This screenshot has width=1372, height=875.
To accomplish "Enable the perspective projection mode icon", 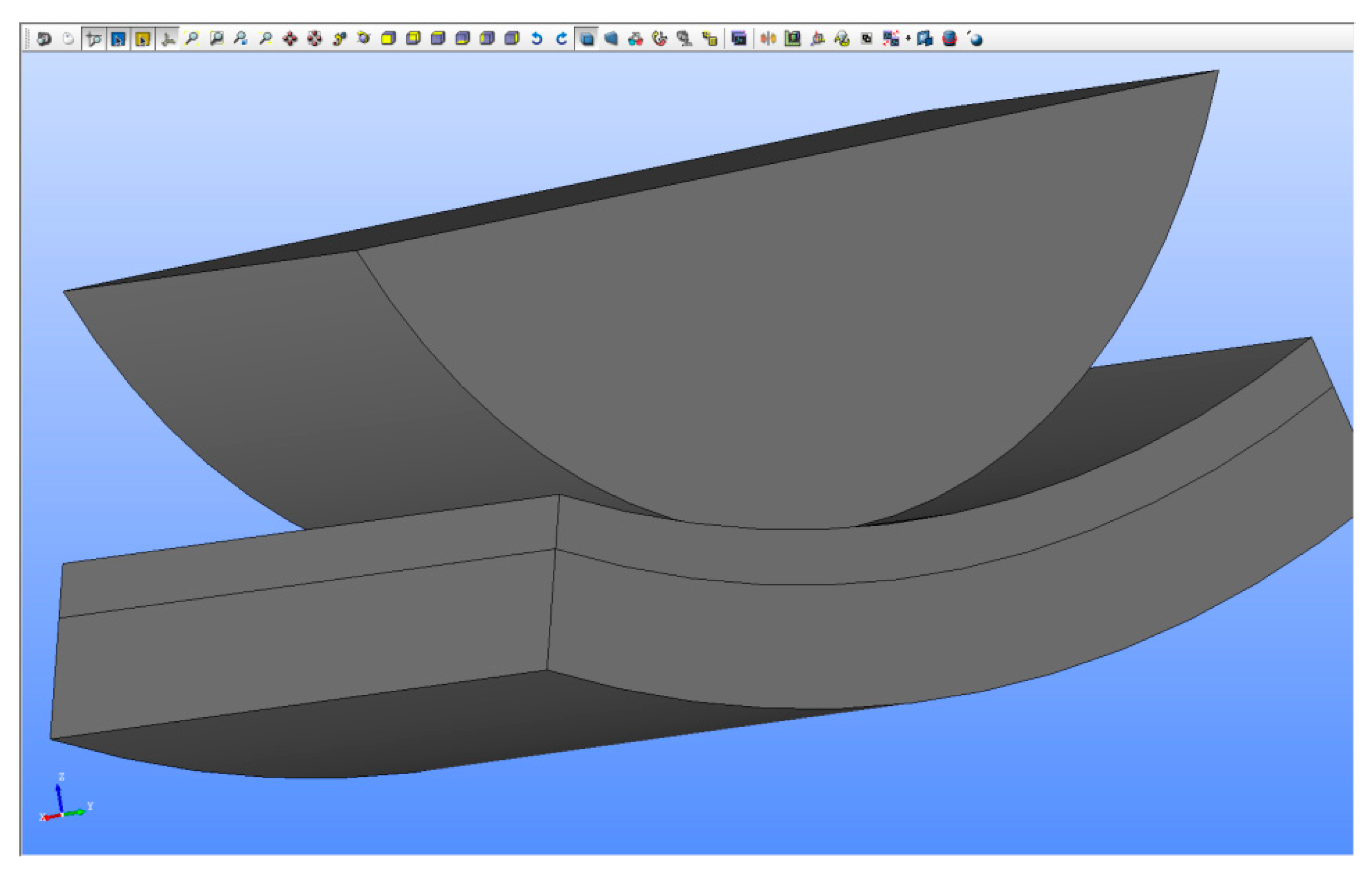I will click(611, 39).
